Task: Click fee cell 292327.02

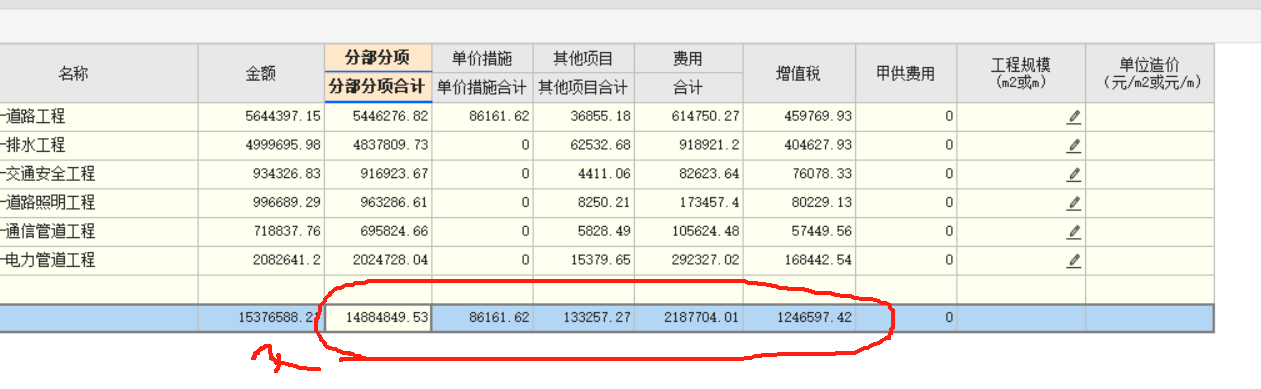Action: [x=689, y=261]
